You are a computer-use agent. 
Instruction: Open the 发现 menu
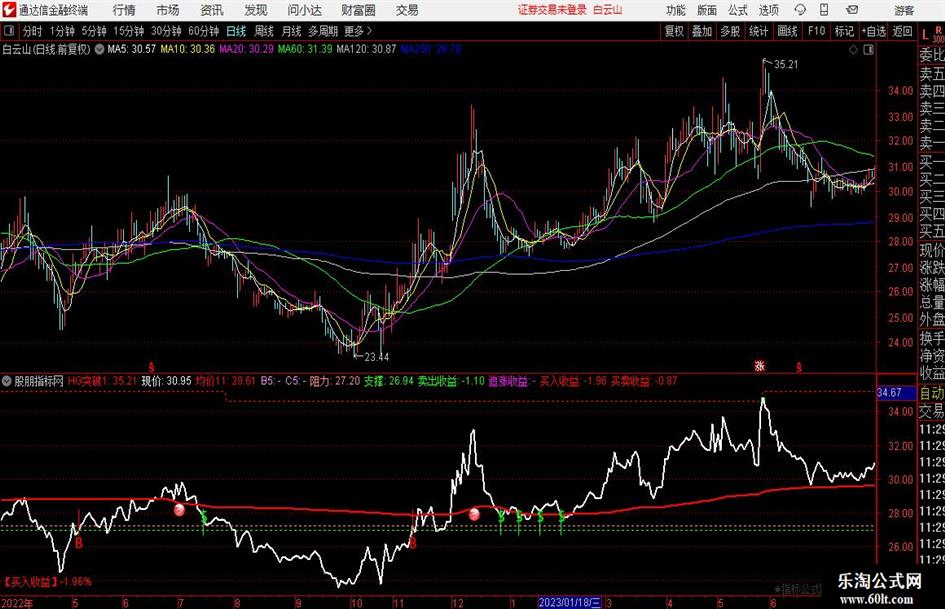click(256, 10)
